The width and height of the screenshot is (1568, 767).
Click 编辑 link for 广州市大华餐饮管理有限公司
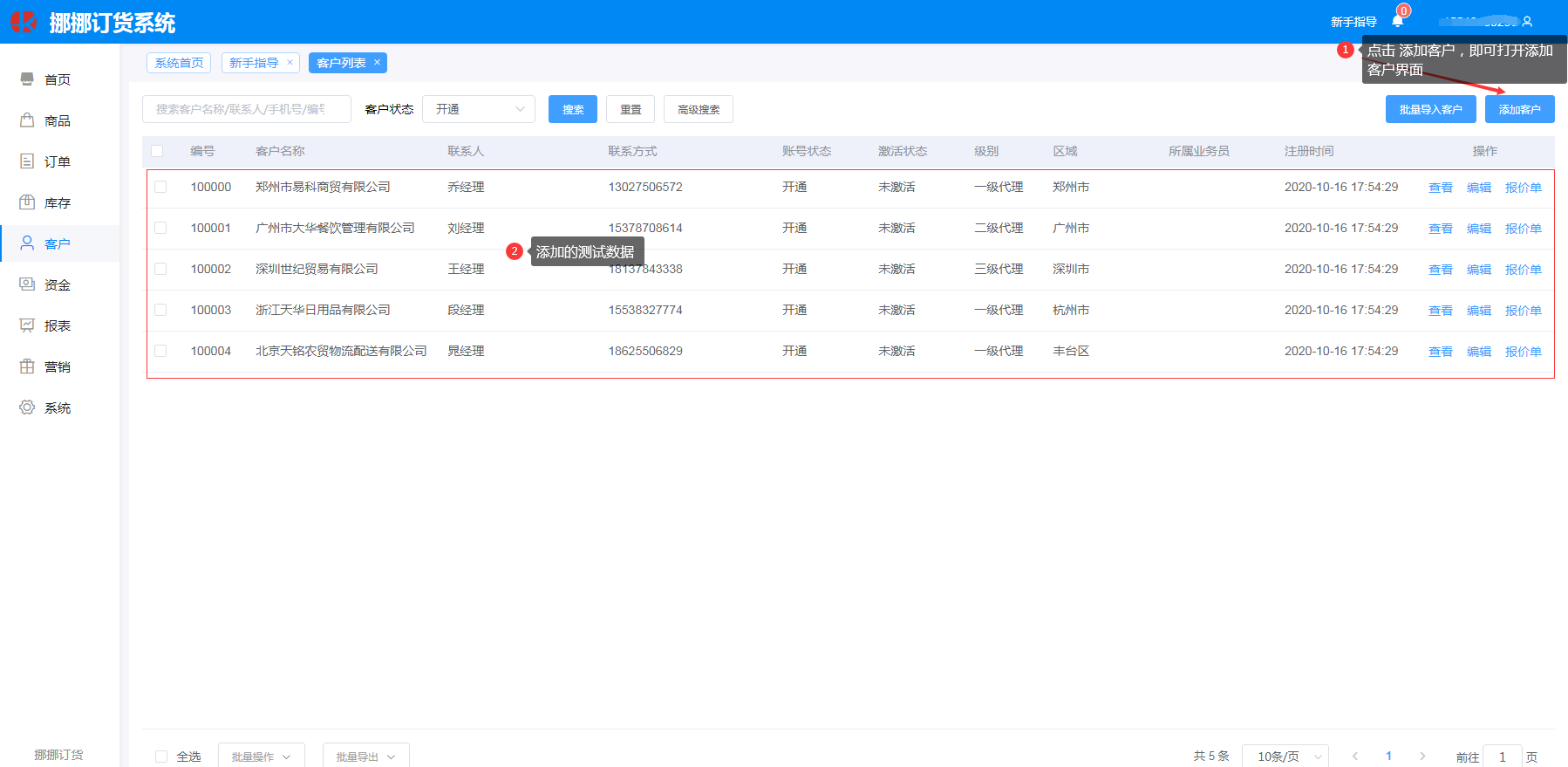pos(1478,229)
